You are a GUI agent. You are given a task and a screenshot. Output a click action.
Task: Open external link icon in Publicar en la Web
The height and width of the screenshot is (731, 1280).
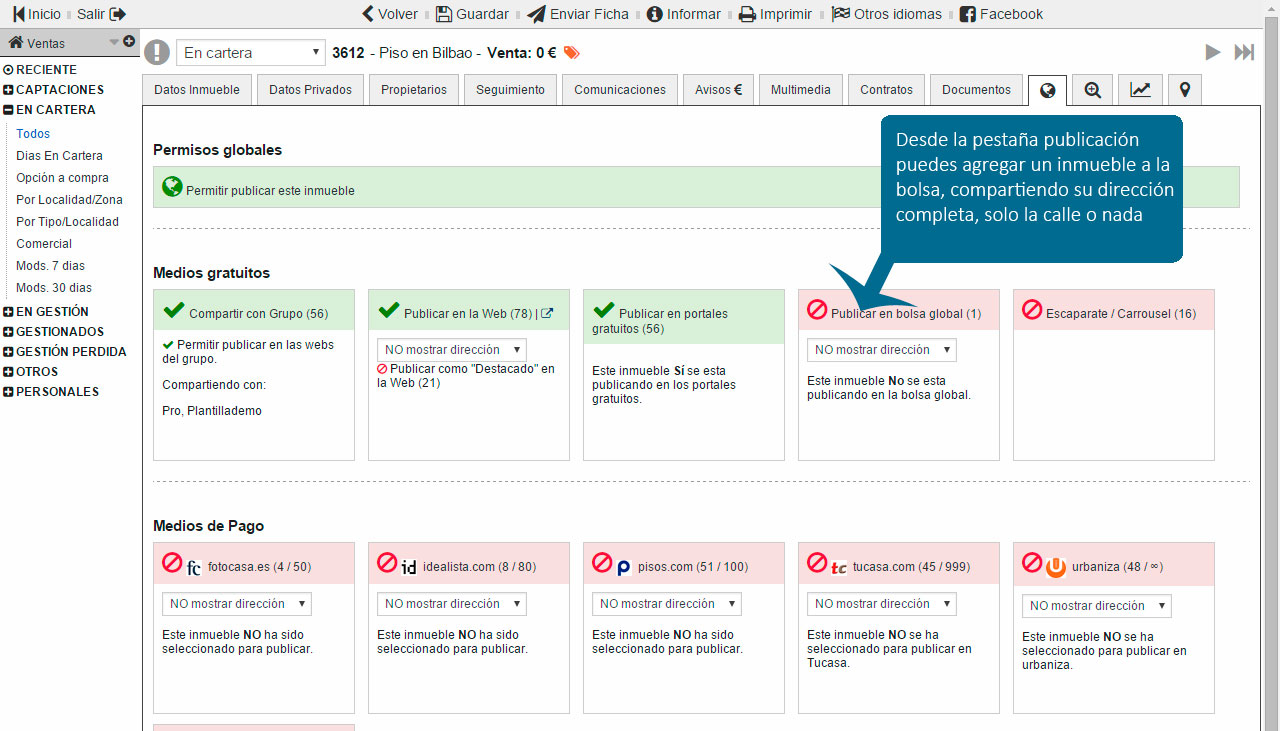click(x=547, y=313)
